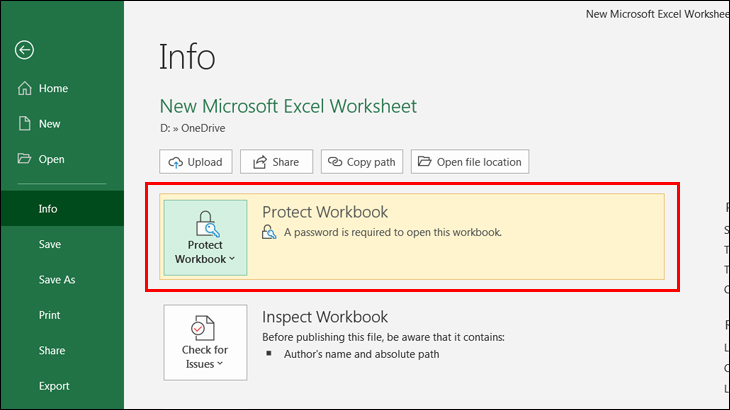Click the Open folder icon

coord(26,159)
